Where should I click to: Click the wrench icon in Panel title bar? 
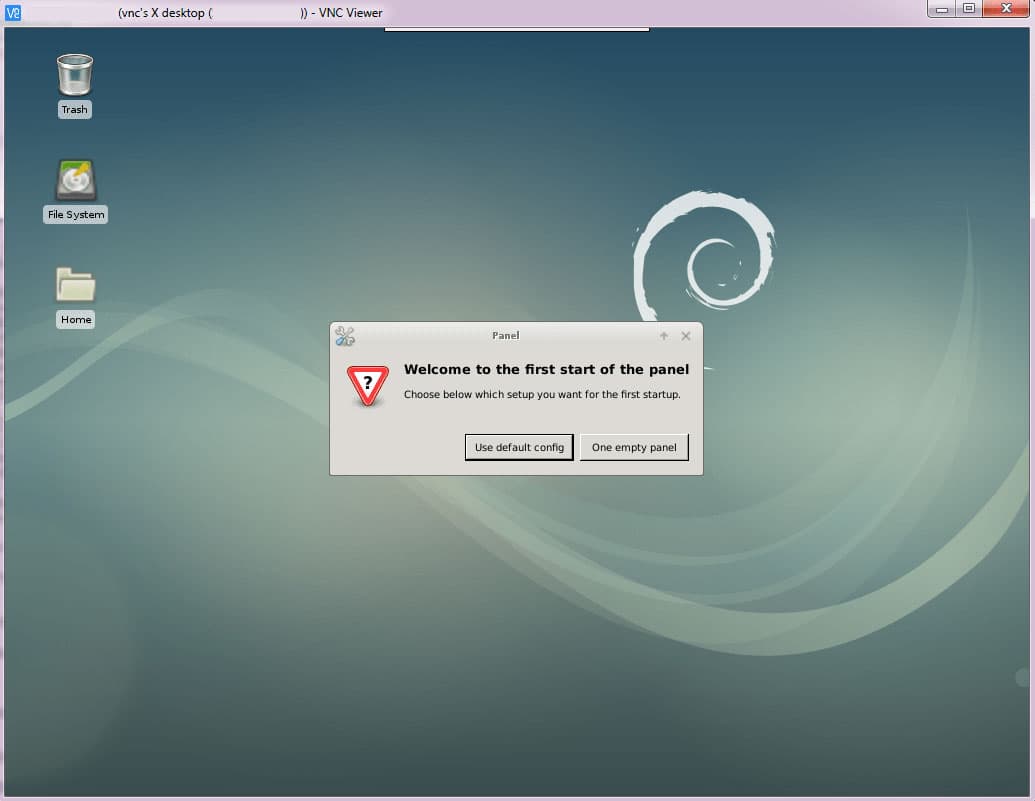(345, 336)
